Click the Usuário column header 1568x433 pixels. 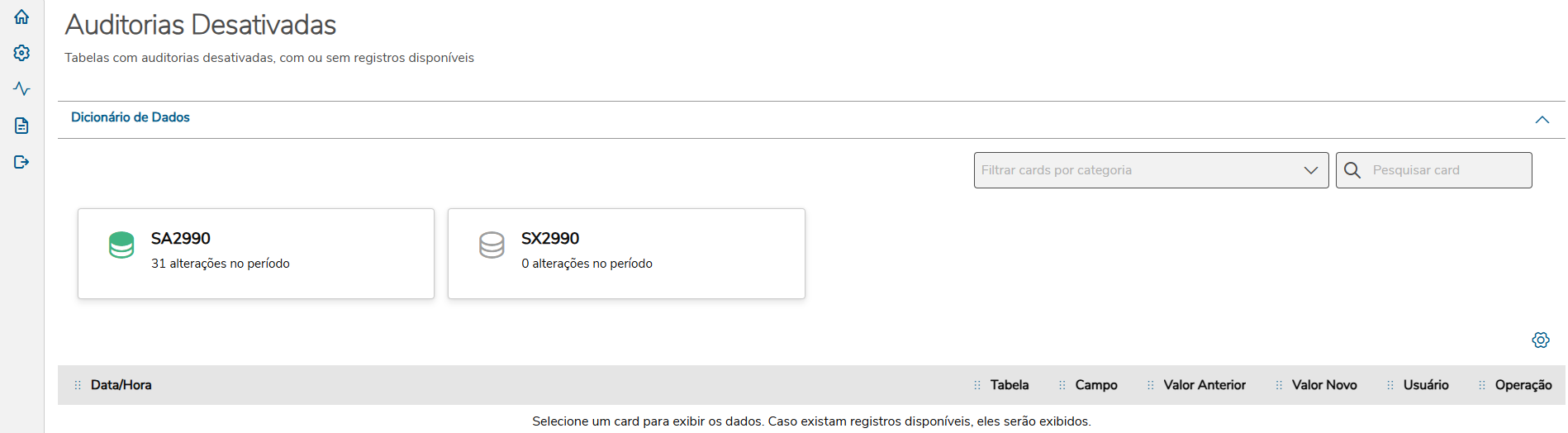pos(1425,385)
